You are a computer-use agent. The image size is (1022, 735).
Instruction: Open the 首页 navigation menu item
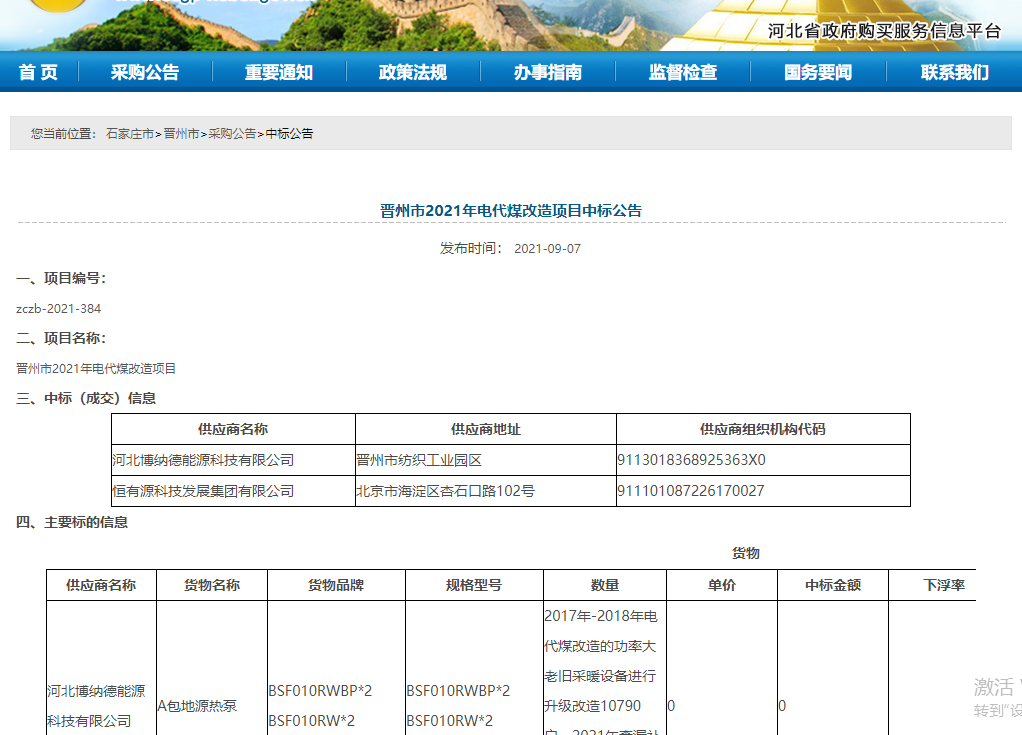pos(37,71)
